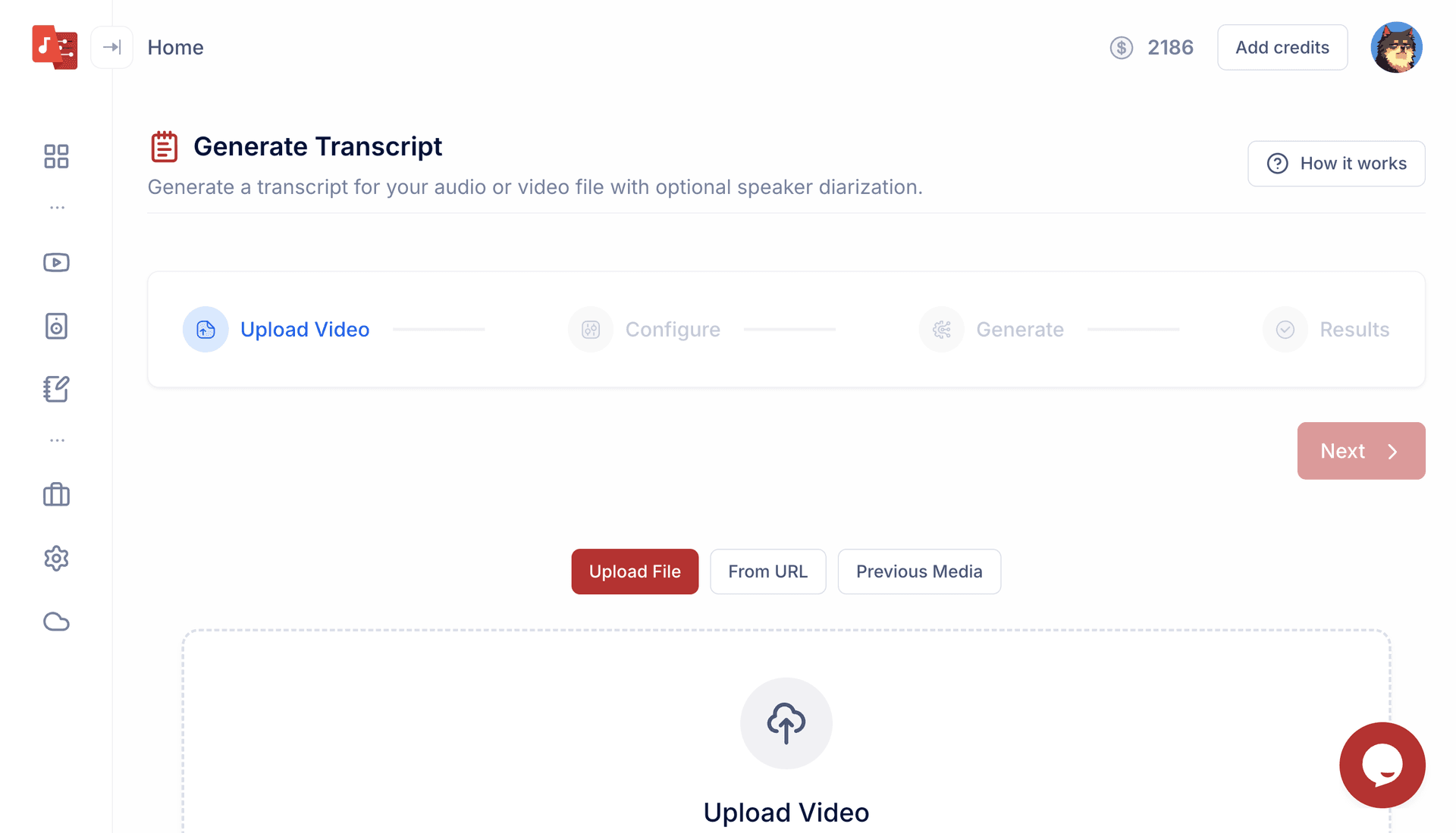
Task: Switch to the From URL tab
Action: point(767,572)
